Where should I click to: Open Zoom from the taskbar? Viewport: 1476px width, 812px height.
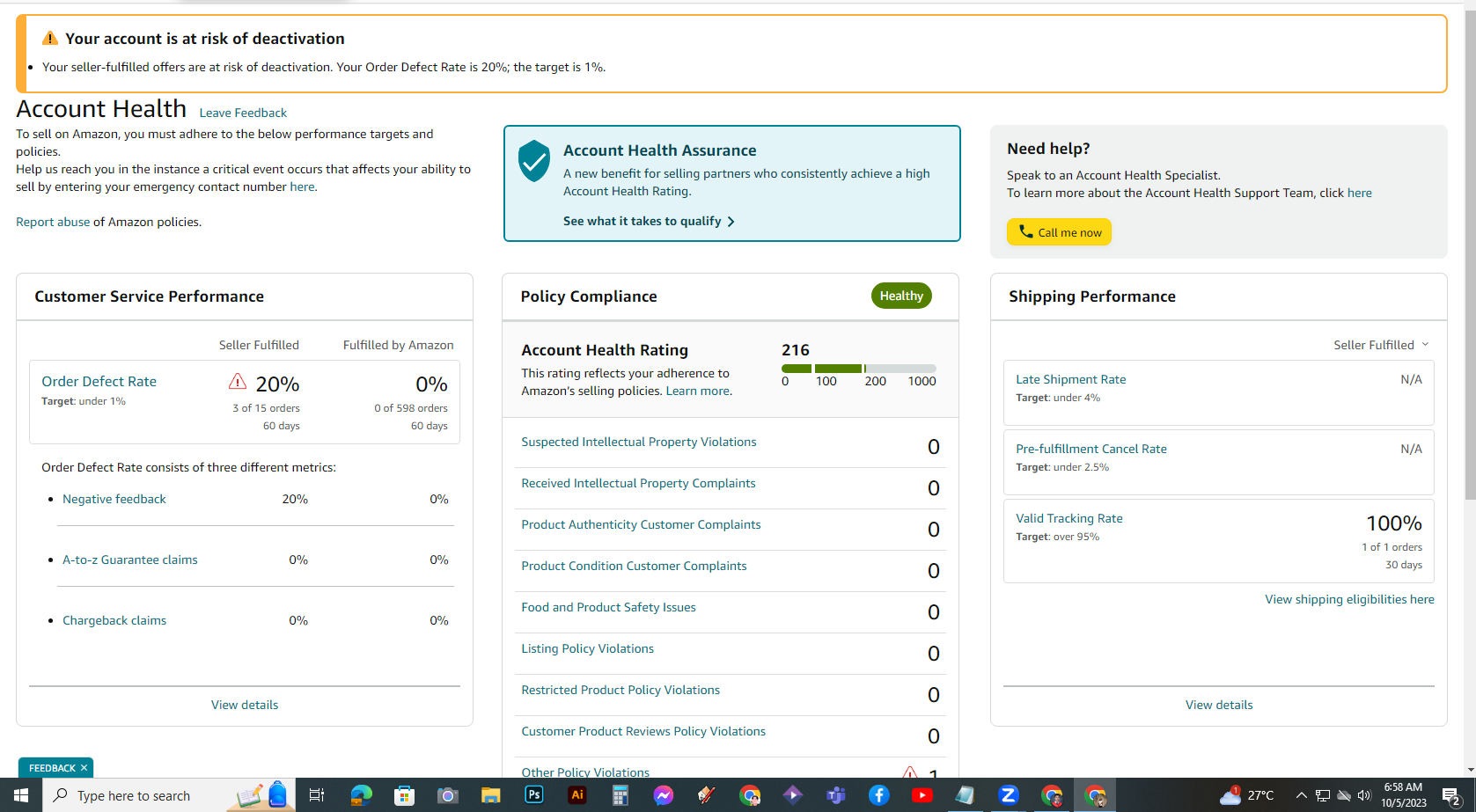point(1008,795)
